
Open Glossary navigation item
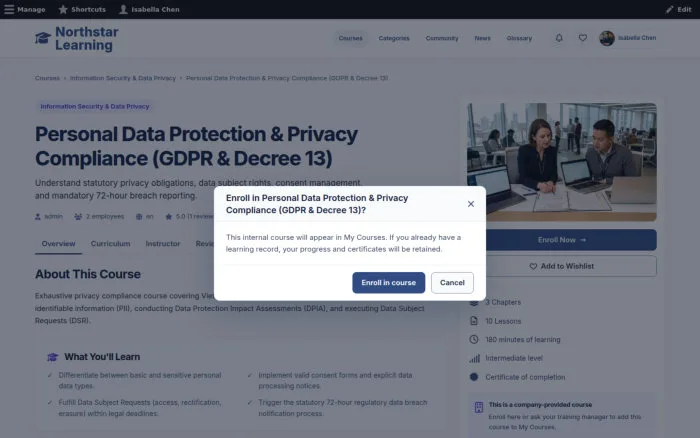[x=519, y=38]
